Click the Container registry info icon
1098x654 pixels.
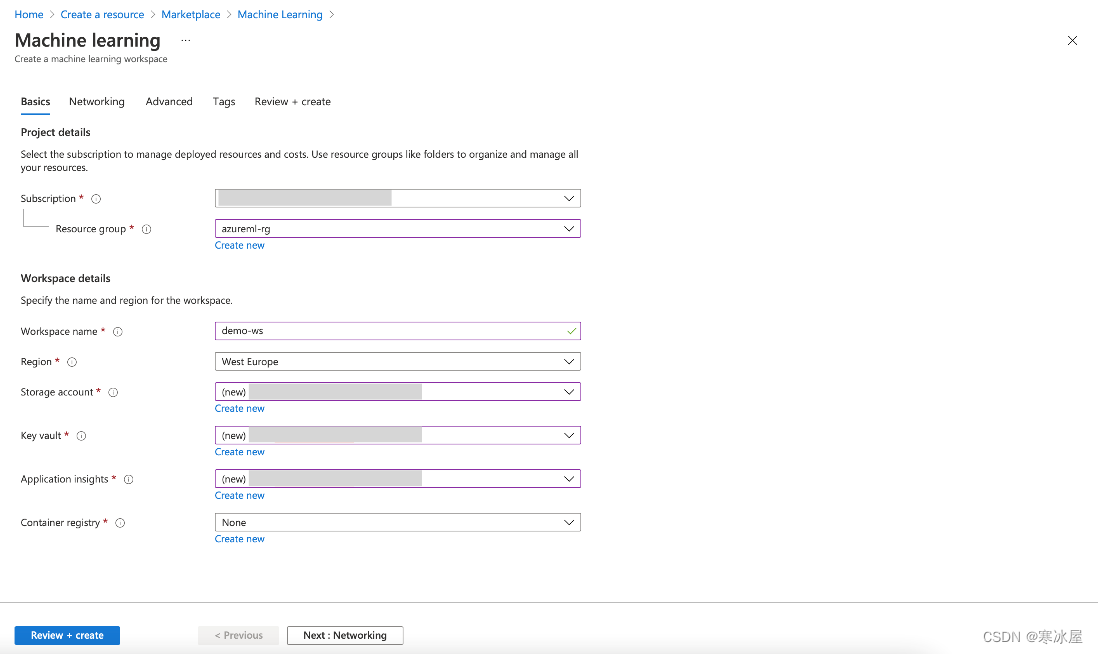point(120,523)
